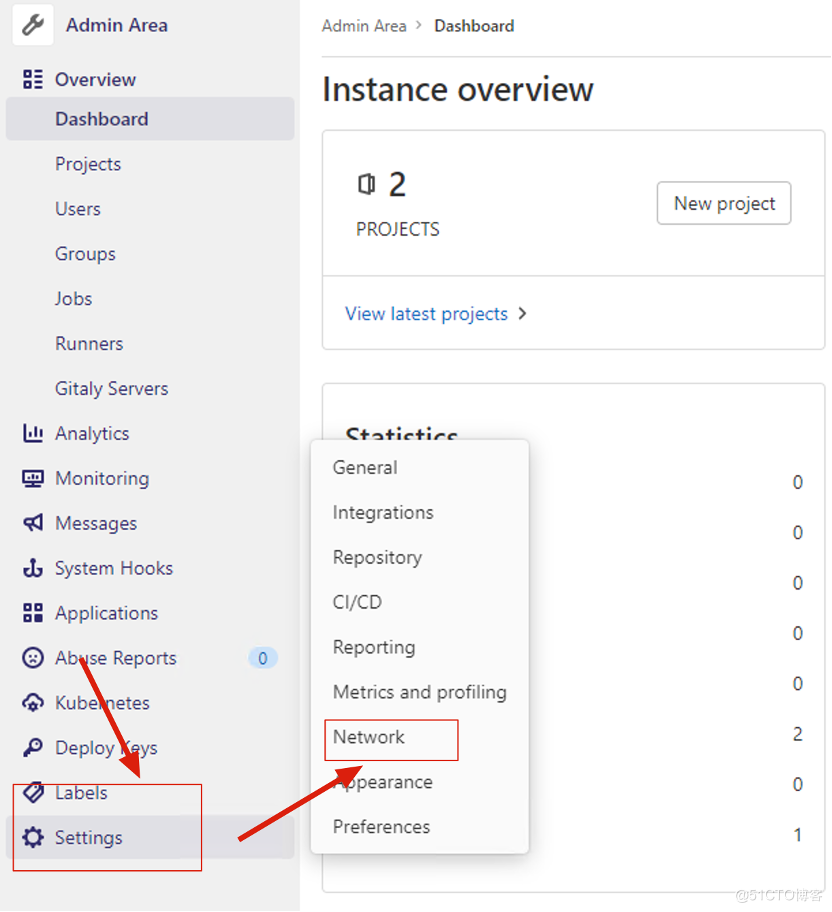Viewport: 832px width, 912px height.
Task: Select Deploy Keys sidebar label
Action: (106, 747)
